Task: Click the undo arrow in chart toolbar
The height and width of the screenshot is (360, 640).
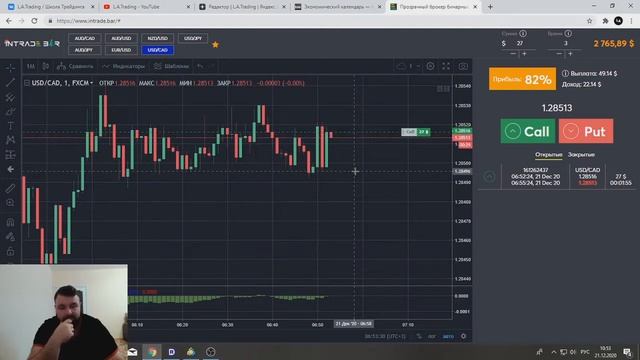Action: [200, 66]
